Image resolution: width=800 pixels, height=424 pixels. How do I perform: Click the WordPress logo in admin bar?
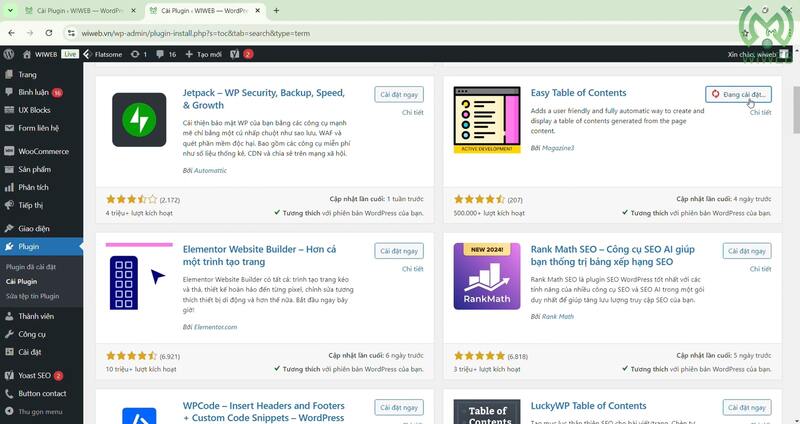(8, 54)
